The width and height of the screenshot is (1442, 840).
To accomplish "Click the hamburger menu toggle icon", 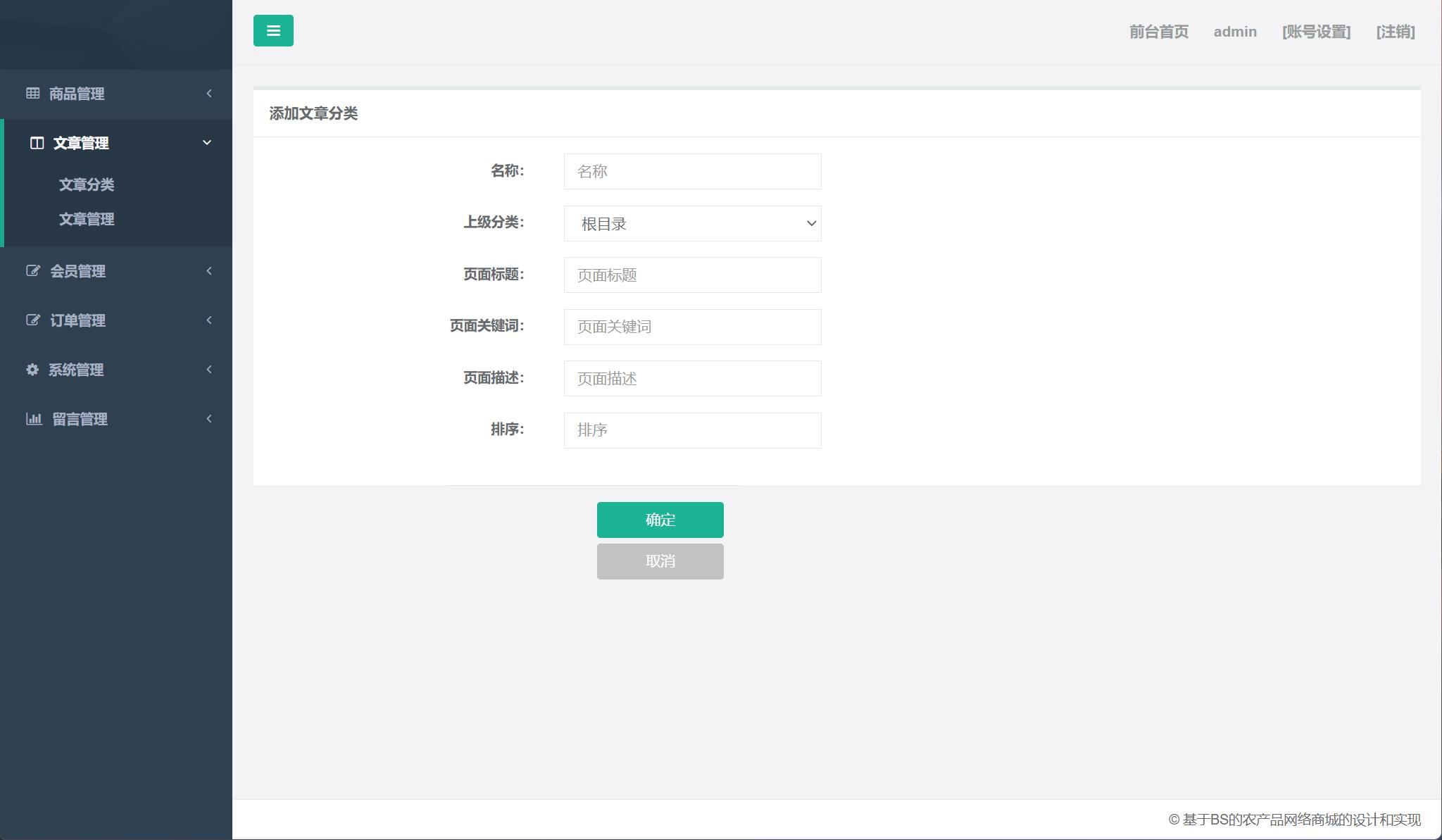I will pos(273,30).
